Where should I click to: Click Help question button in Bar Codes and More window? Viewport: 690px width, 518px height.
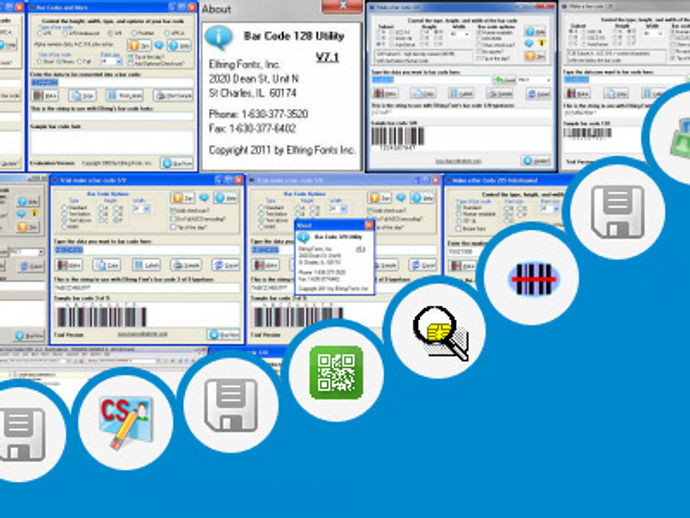[180, 45]
